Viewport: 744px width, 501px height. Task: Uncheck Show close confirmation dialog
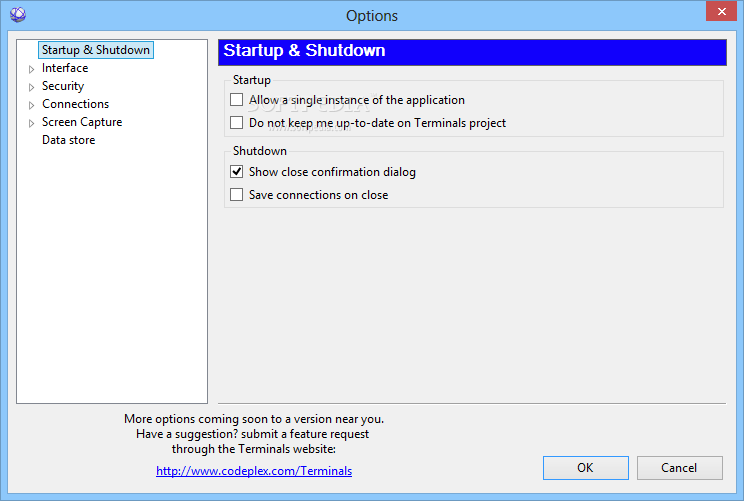pos(236,171)
